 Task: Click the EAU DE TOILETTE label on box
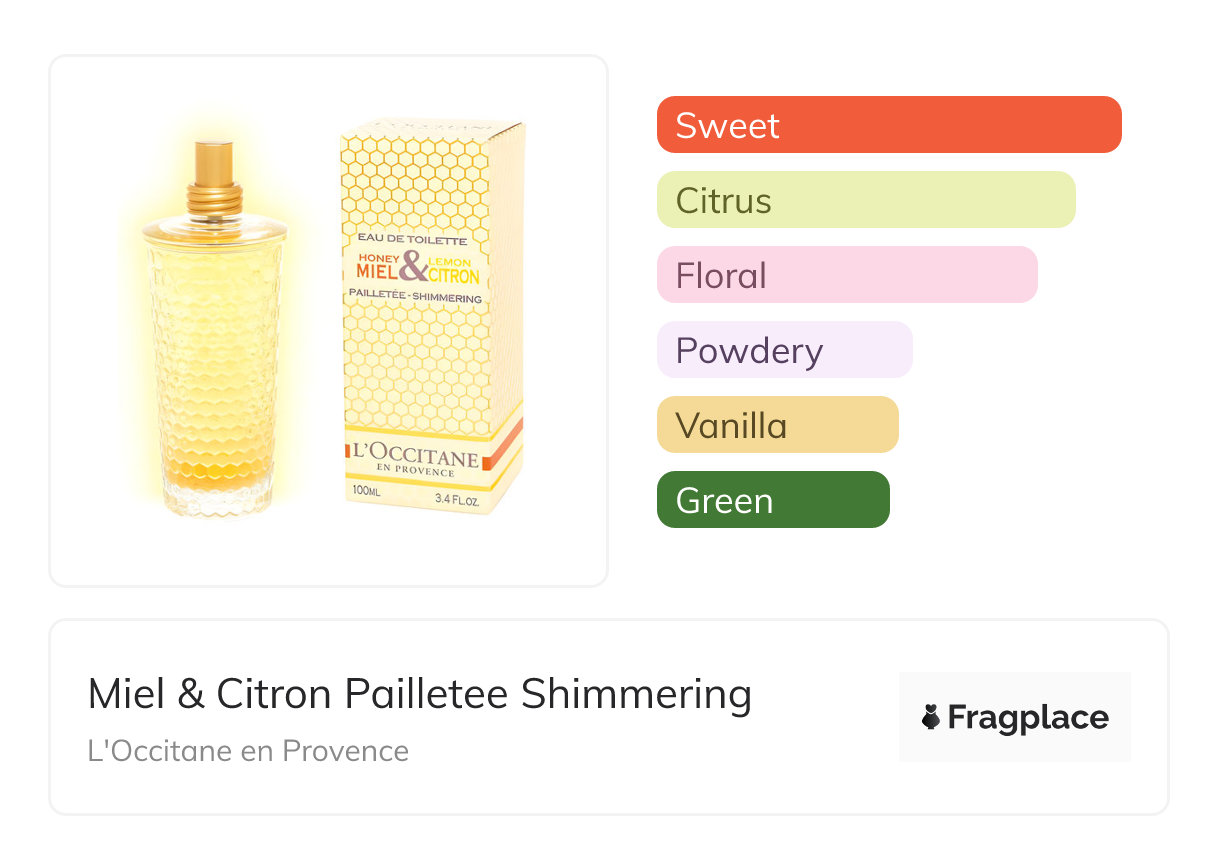coord(412,240)
